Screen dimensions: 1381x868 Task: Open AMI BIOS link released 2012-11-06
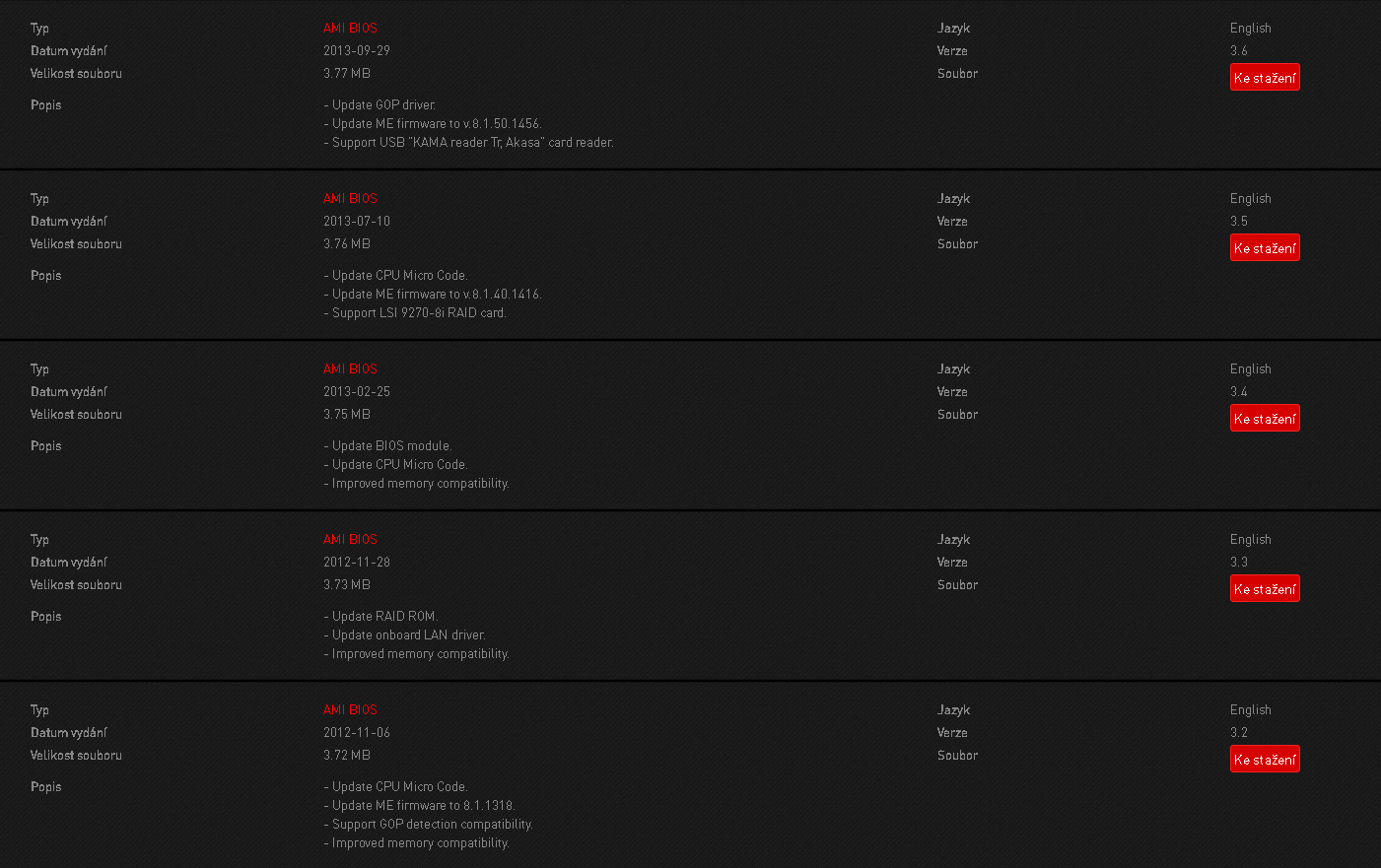click(350, 710)
